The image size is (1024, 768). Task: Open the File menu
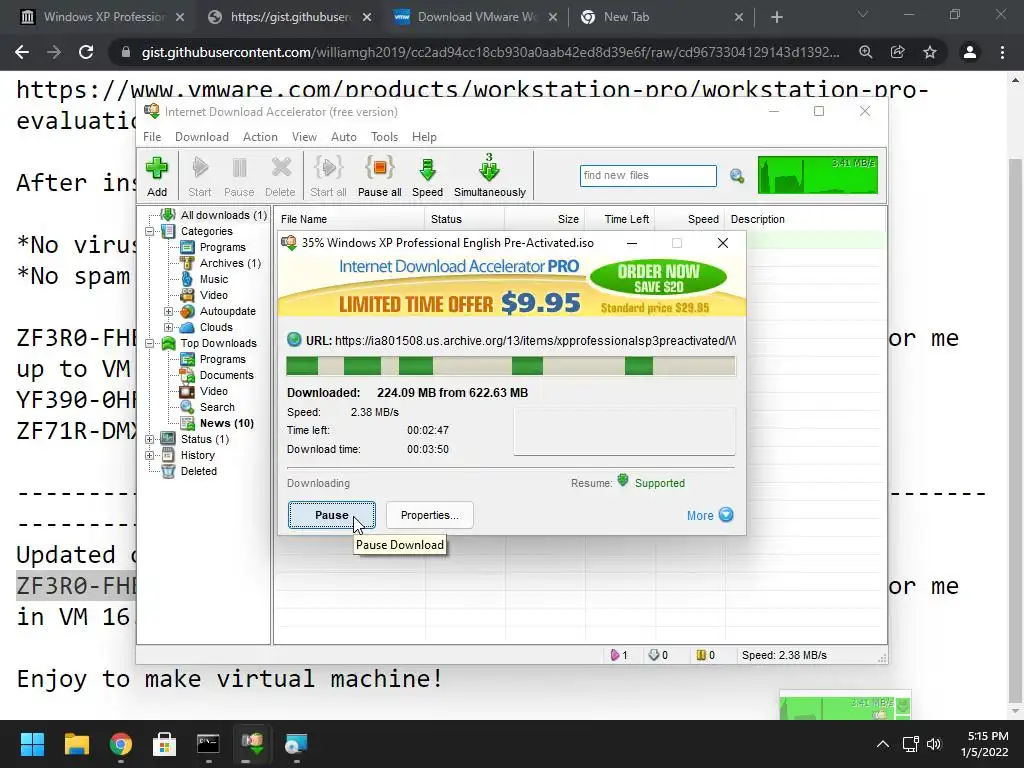point(152,136)
